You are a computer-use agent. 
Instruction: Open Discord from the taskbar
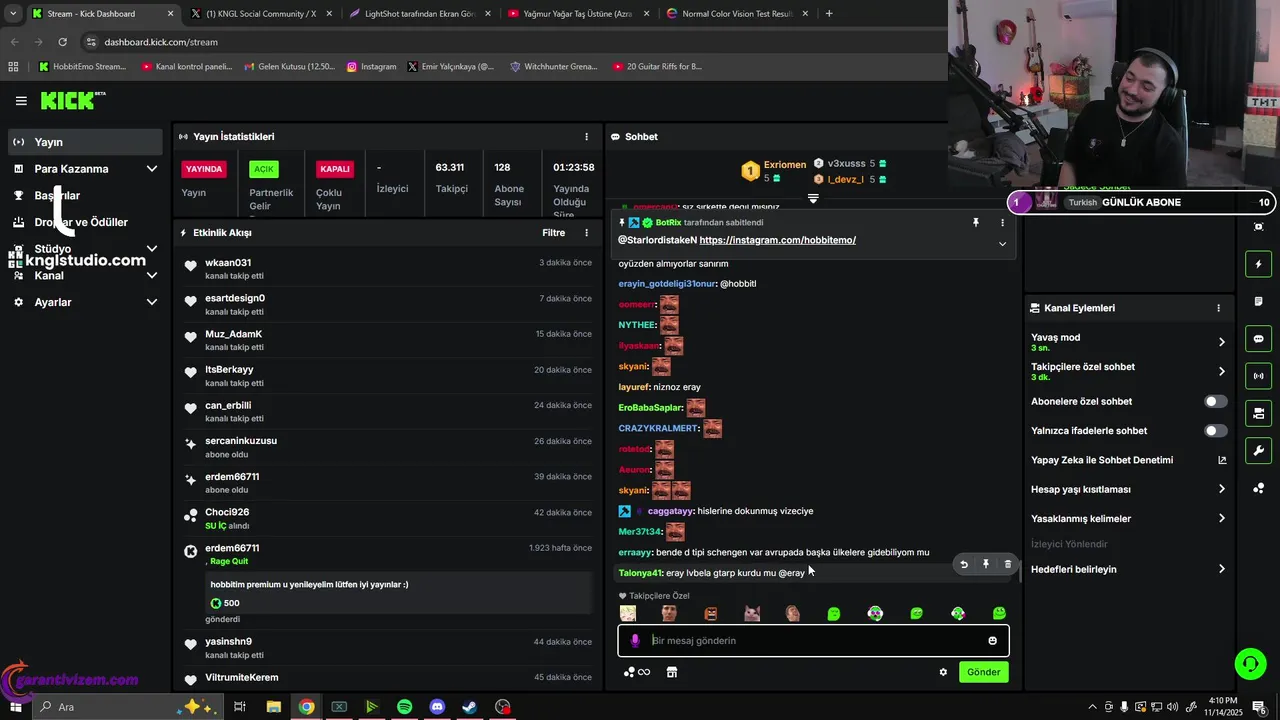tap(437, 707)
